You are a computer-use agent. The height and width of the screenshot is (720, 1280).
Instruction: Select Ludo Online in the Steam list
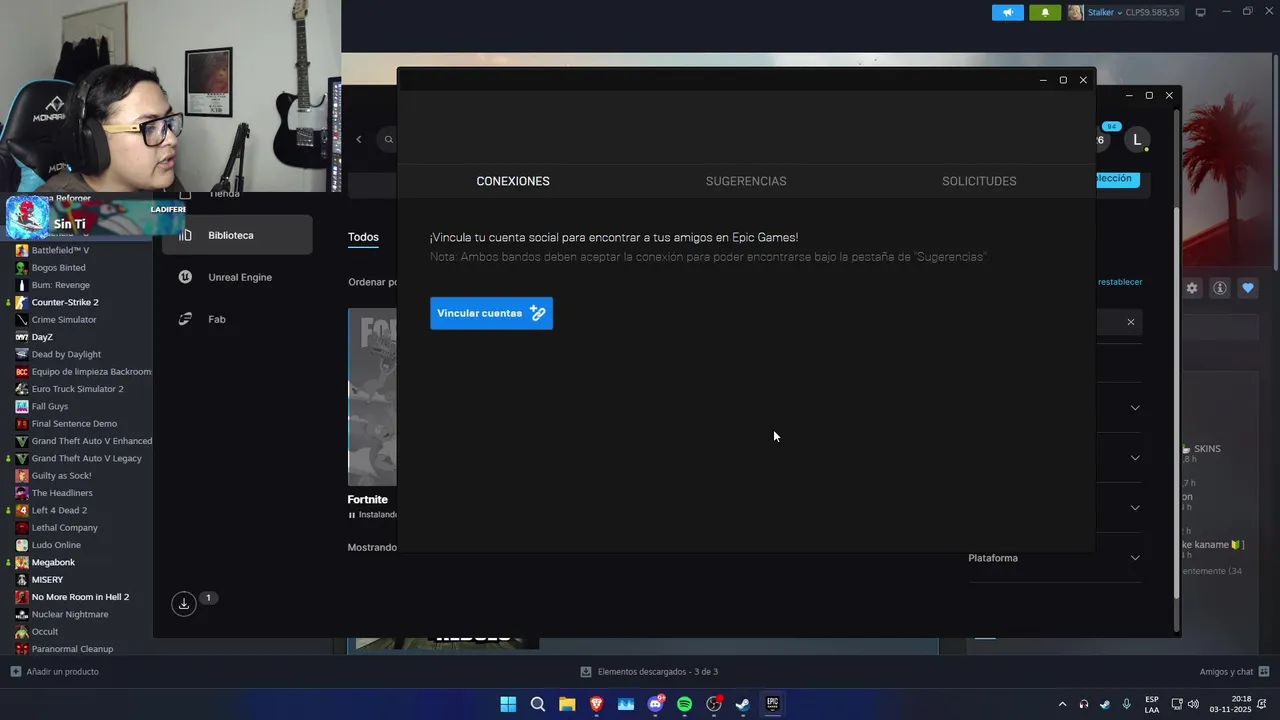pyautogui.click(x=56, y=545)
